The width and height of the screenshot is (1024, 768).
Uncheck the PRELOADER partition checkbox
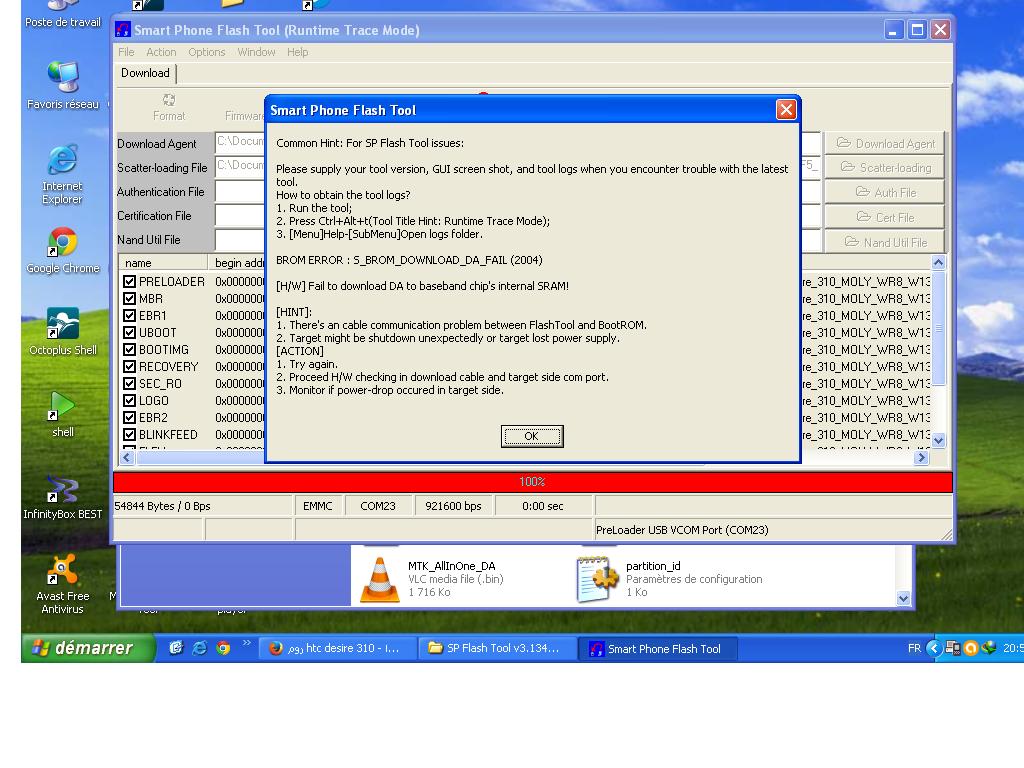pyautogui.click(x=129, y=281)
